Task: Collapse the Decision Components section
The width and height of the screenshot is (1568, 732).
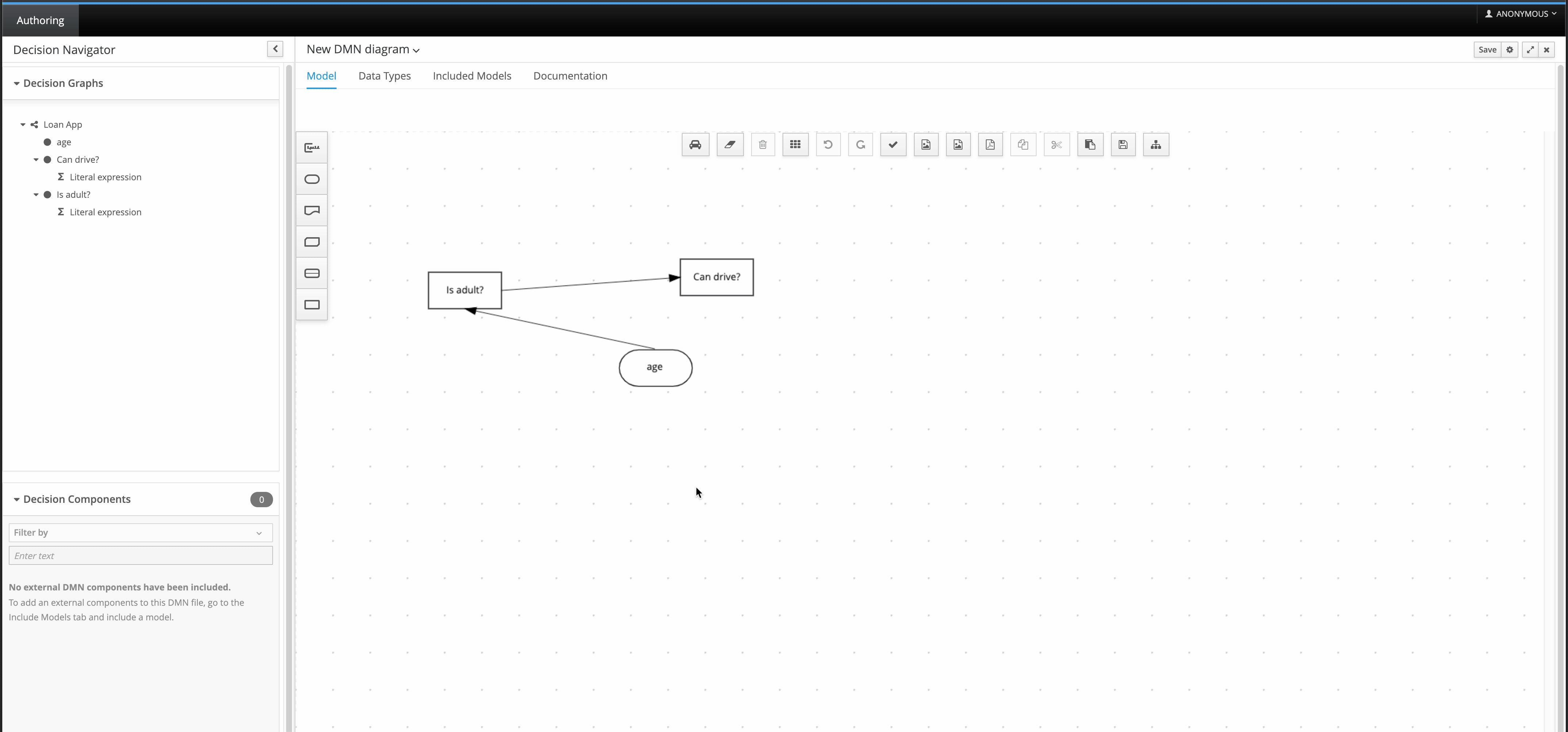Action: coord(16,500)
